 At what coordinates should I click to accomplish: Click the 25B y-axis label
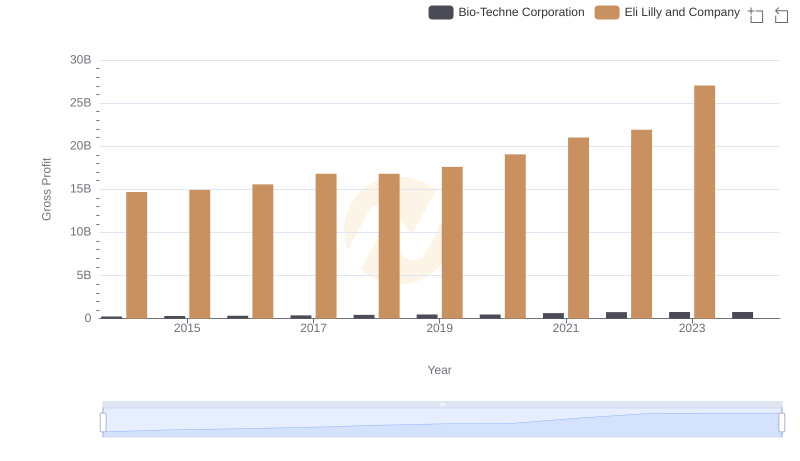[x=81, y=103]
